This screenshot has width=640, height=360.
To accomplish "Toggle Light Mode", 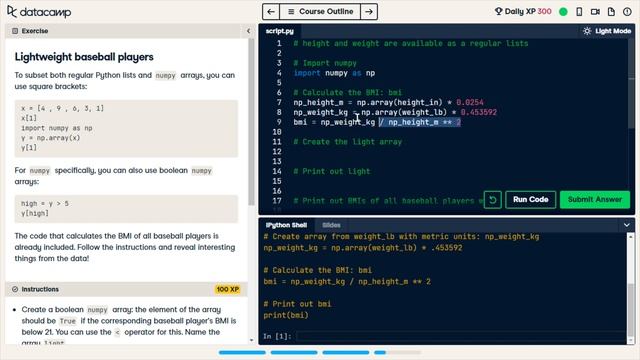I will click(607, 31).
